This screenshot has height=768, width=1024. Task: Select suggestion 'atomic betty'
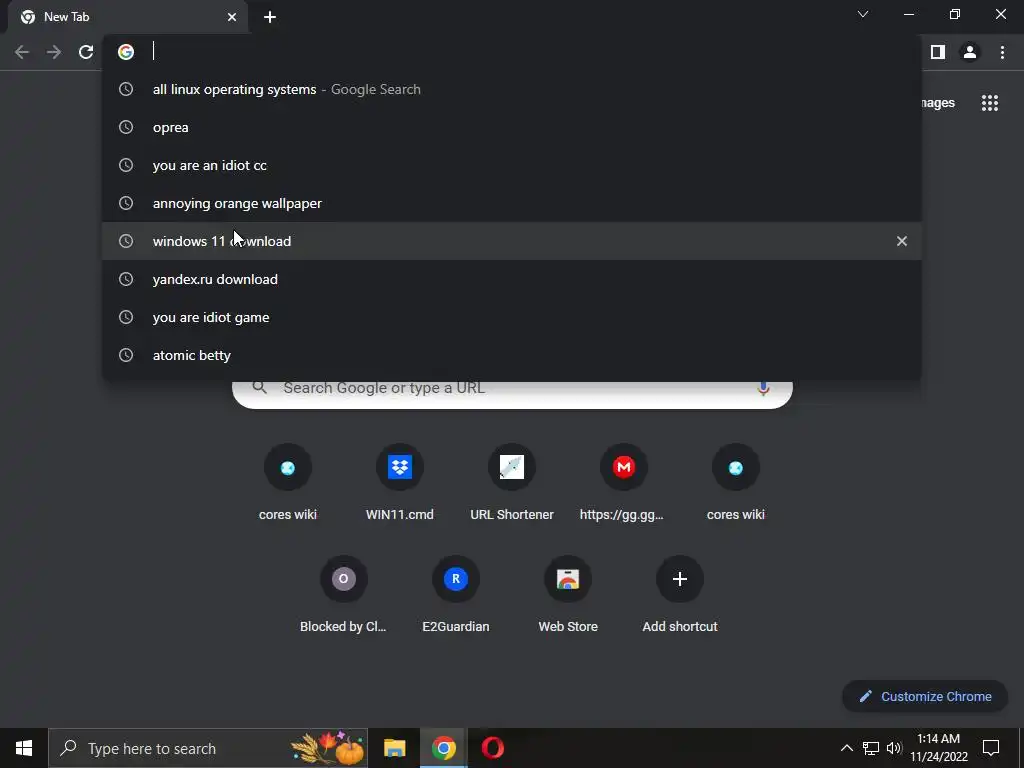(x=512, y=355)
